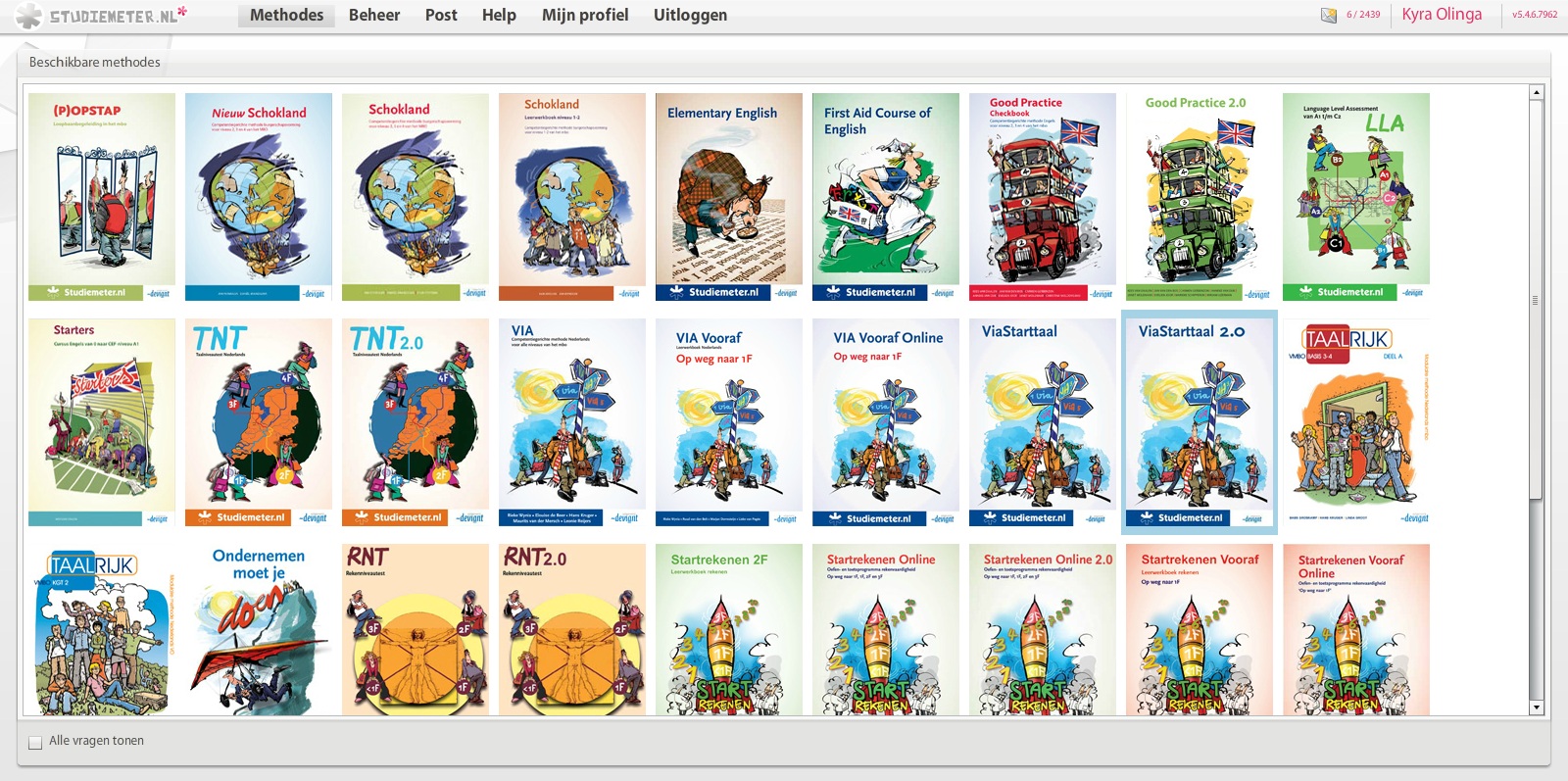Select the Beschikbare methodes tab
The width and height of the screenshot is (1568, 781).
(x=94, y=62)
